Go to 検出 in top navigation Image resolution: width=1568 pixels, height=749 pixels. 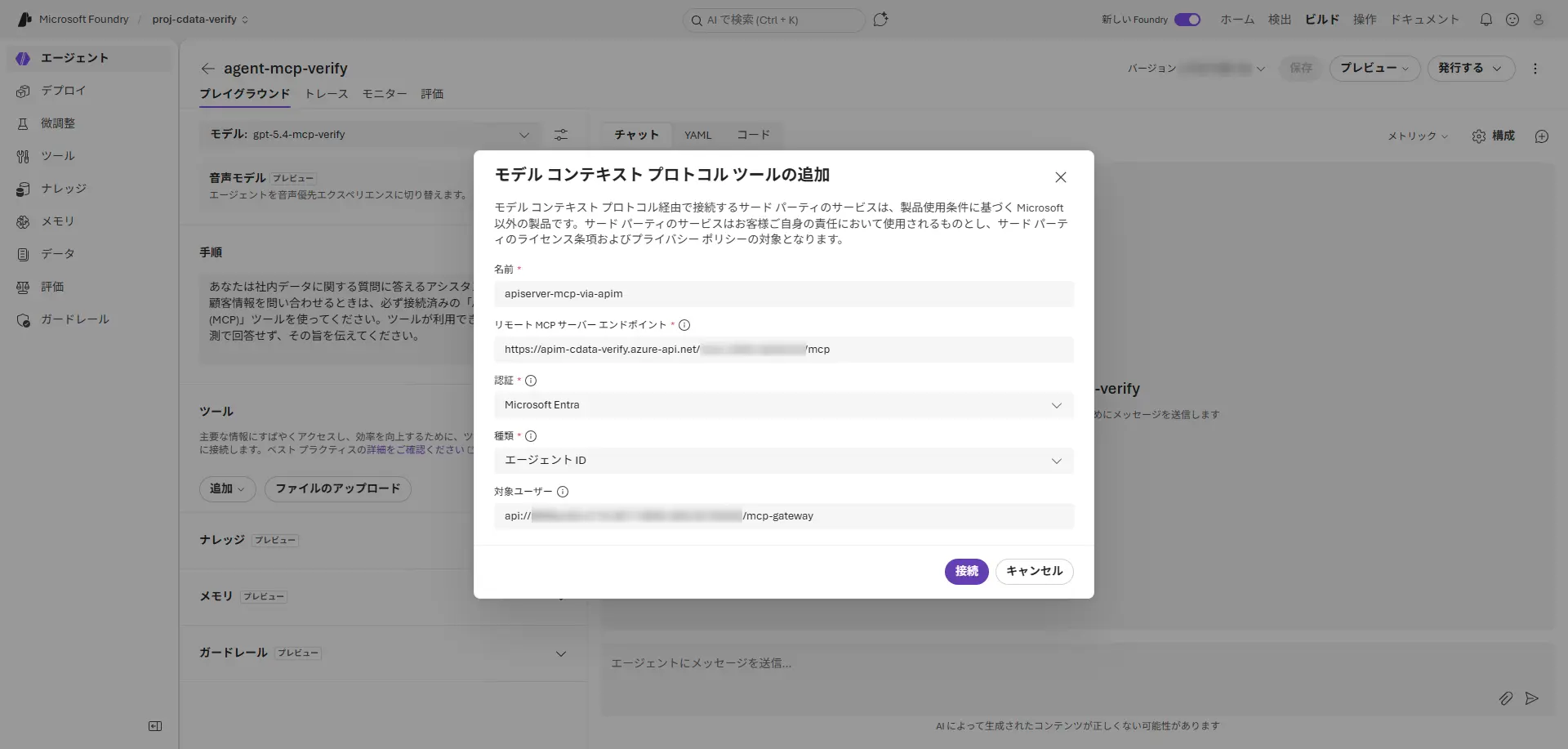(x=1280, y=20)
